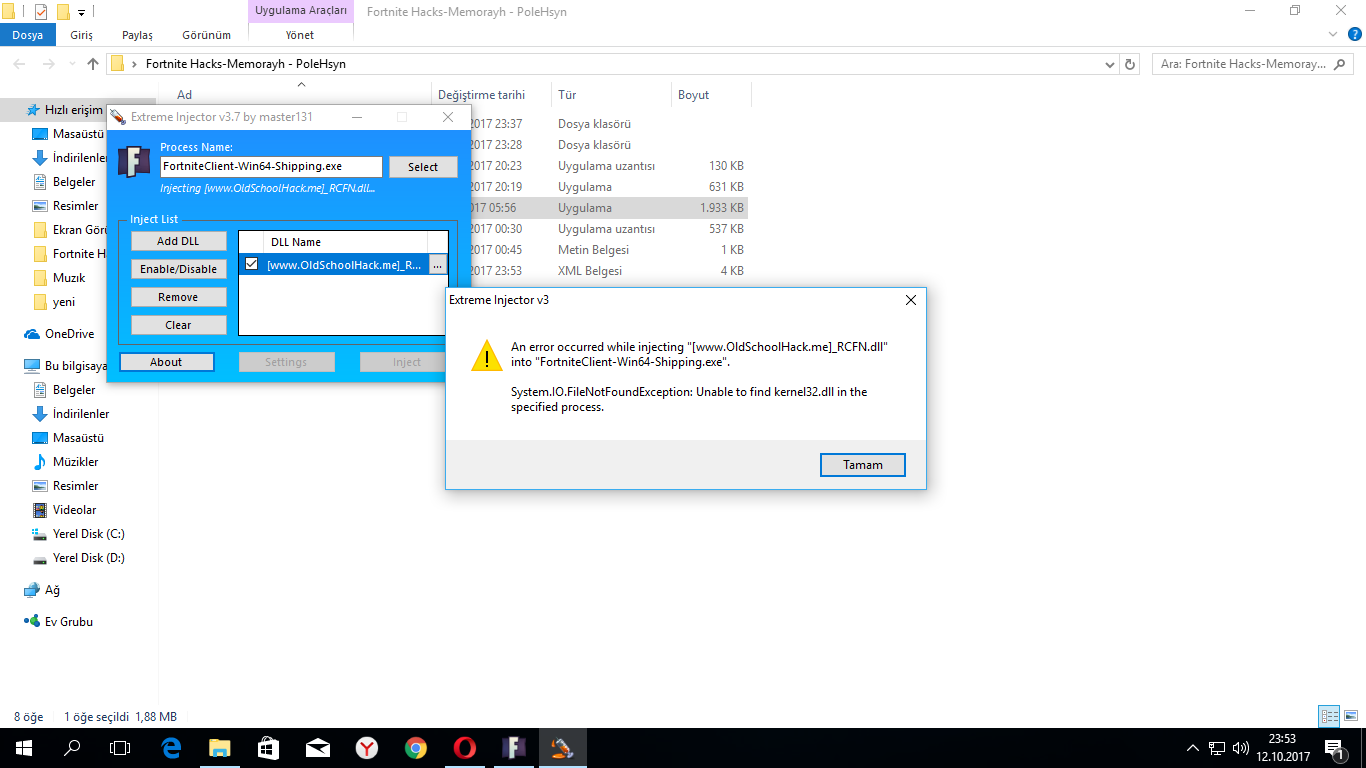
Task: Click the DLL Name column header
Action: [345, 242]
